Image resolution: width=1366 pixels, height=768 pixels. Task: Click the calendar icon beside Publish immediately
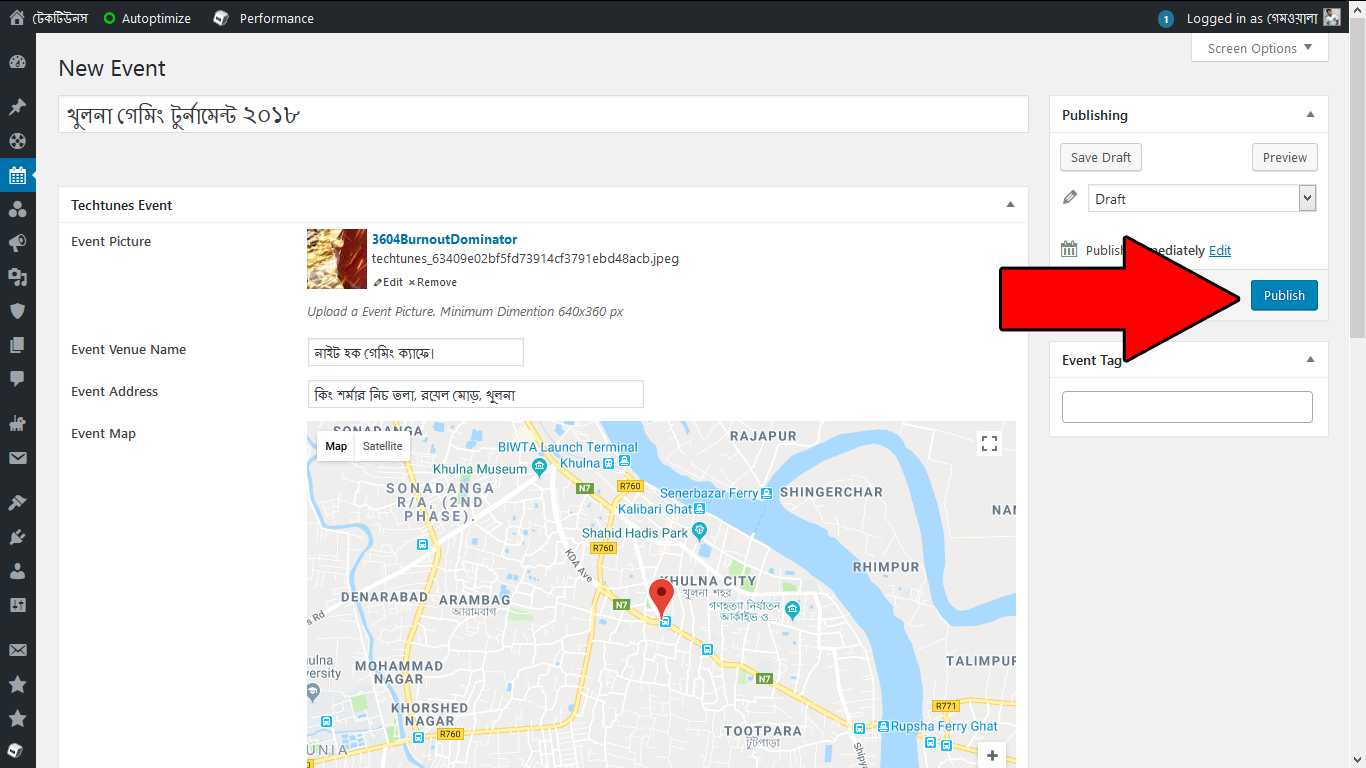[x=1069, y=250]
